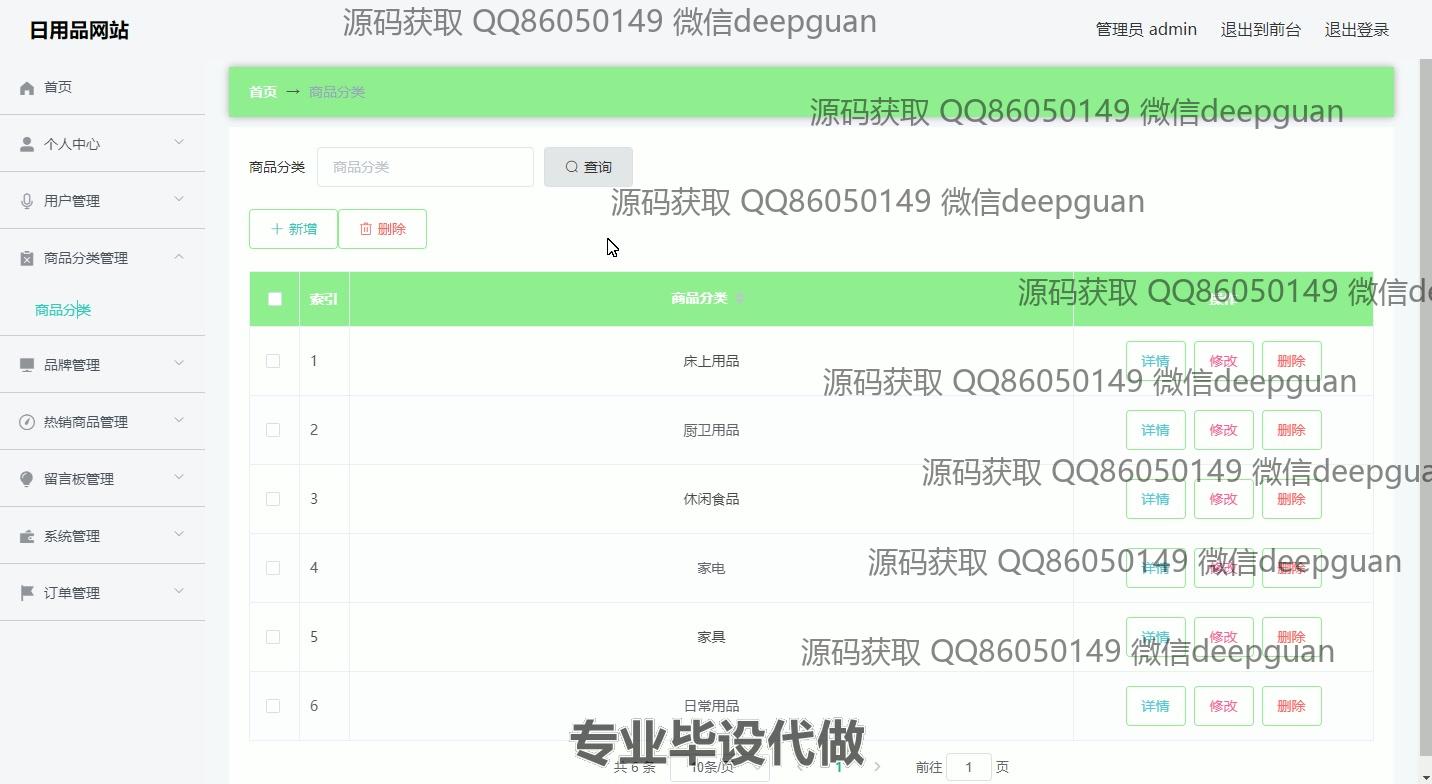This screenshot has height=784, width=1432.
Task: Click 修改 for 床上用品
Action: pos(1223,361)
